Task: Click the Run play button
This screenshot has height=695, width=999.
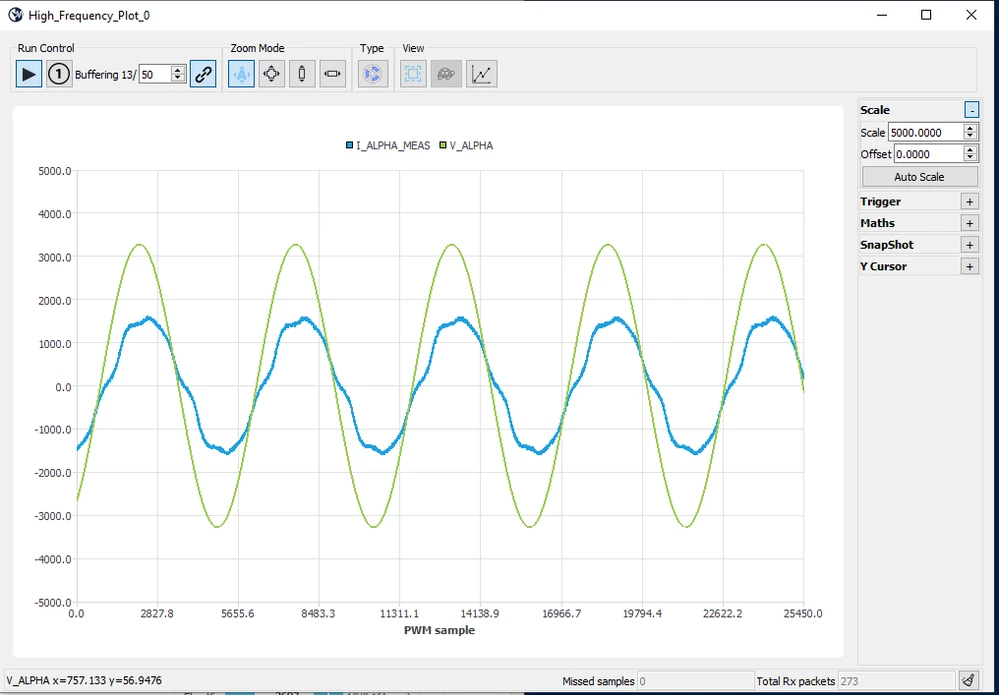Action: click(29, 74)
